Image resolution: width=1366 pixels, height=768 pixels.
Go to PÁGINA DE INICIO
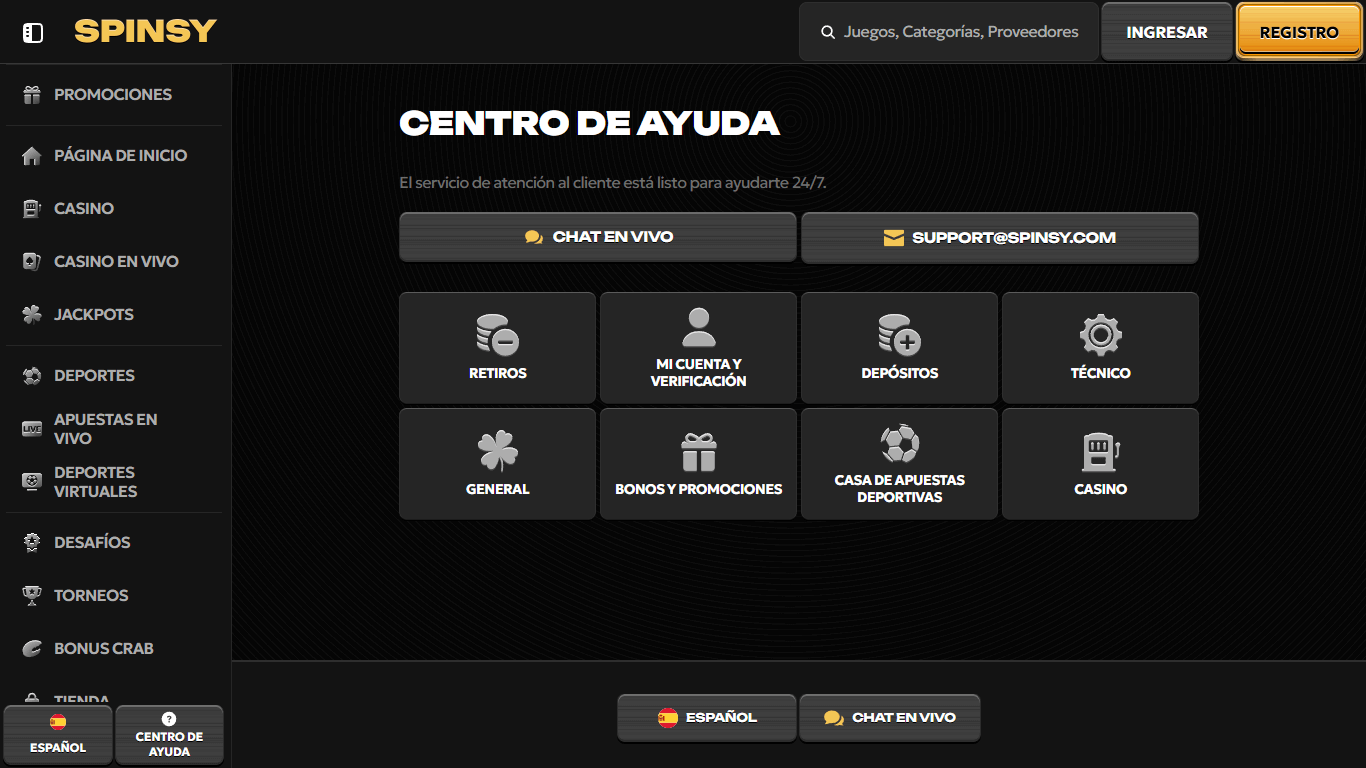tap(120, 155)
